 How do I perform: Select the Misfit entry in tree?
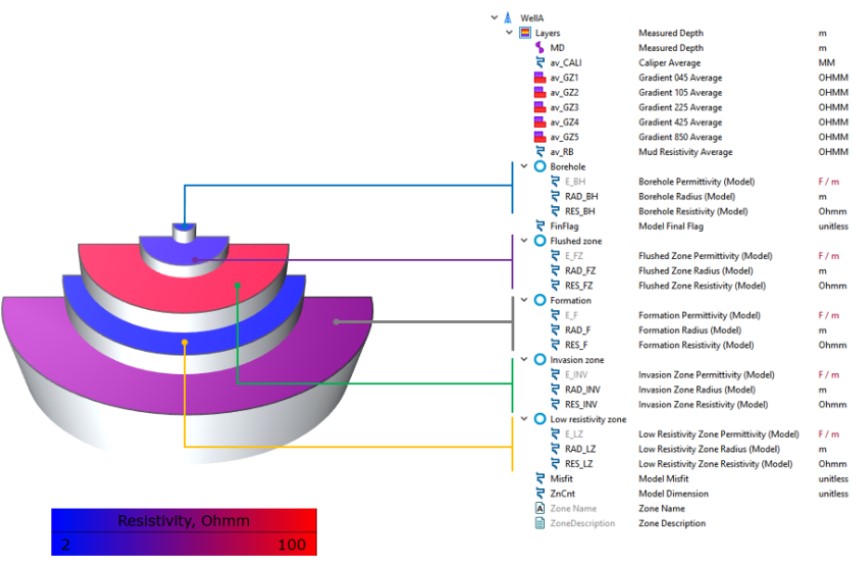562,478
